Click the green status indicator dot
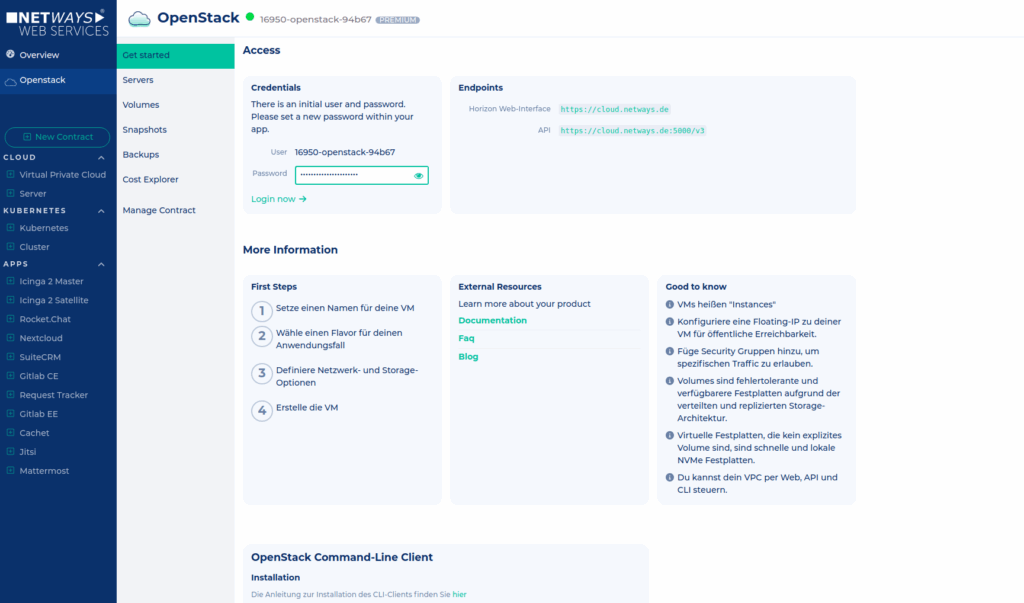1024x603 pixels. (249, 18)
